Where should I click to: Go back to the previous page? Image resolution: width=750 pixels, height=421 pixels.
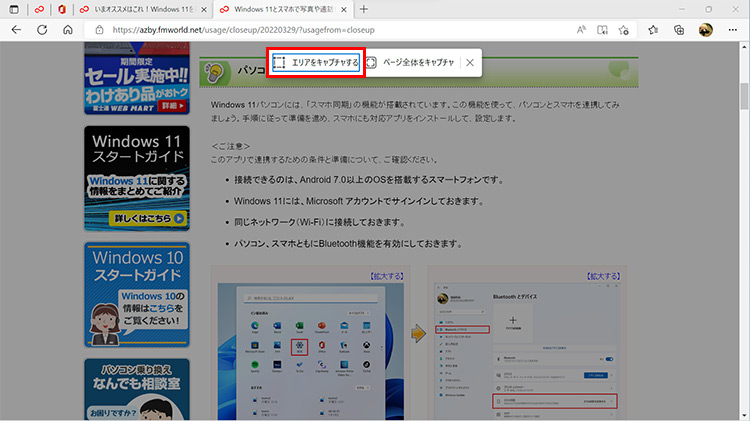click(x=16, y=30)
